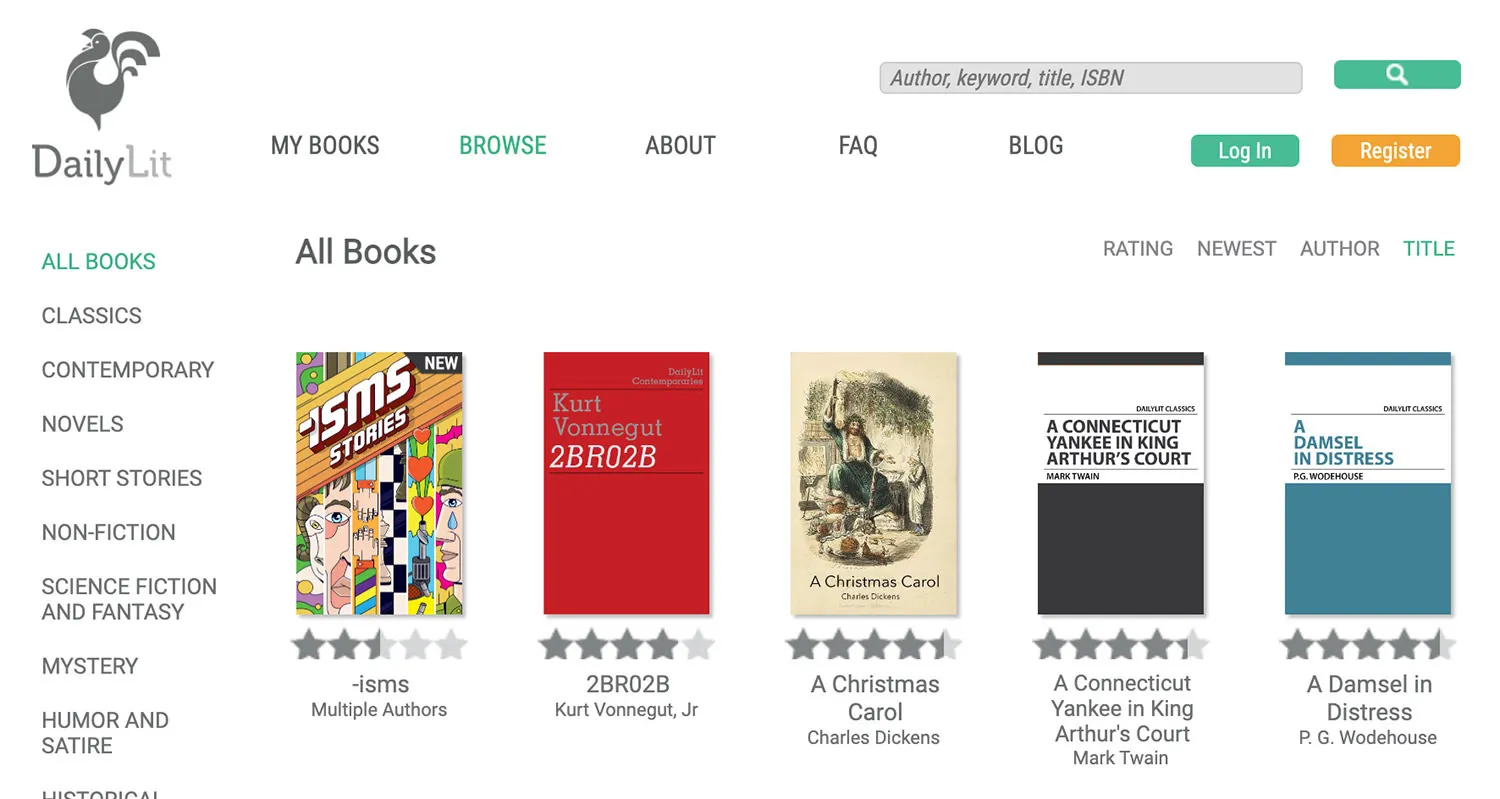1500x799 pixels.
Task: Open the FAQ page
Action: click(857, 146)
